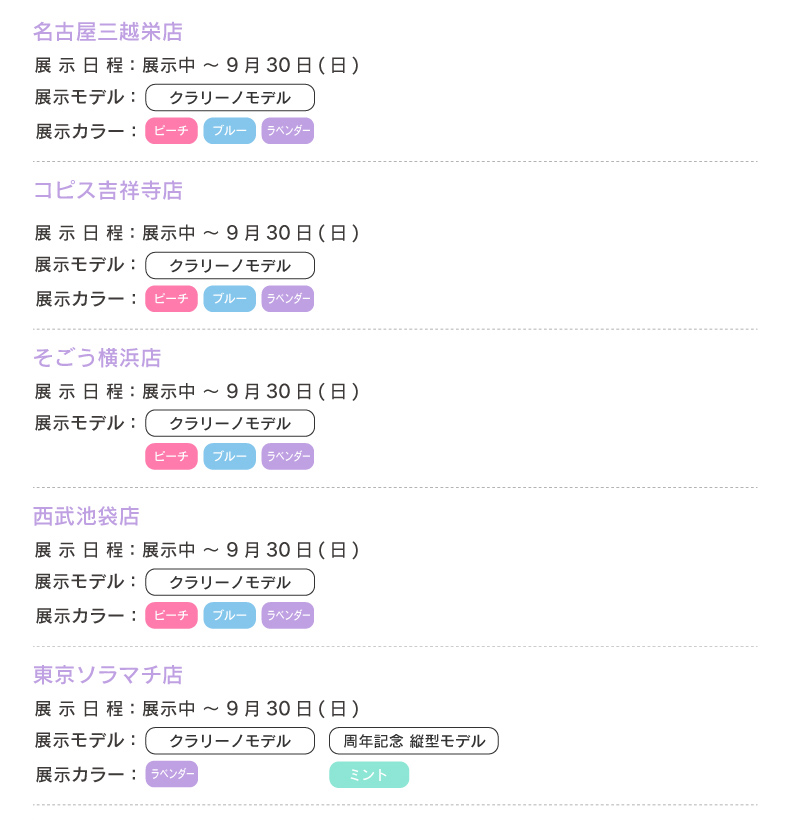Click クラリーノモデル button under 西武池袋店
The width and height of the screenshot is (790, 820).
(x=230, y=582)
